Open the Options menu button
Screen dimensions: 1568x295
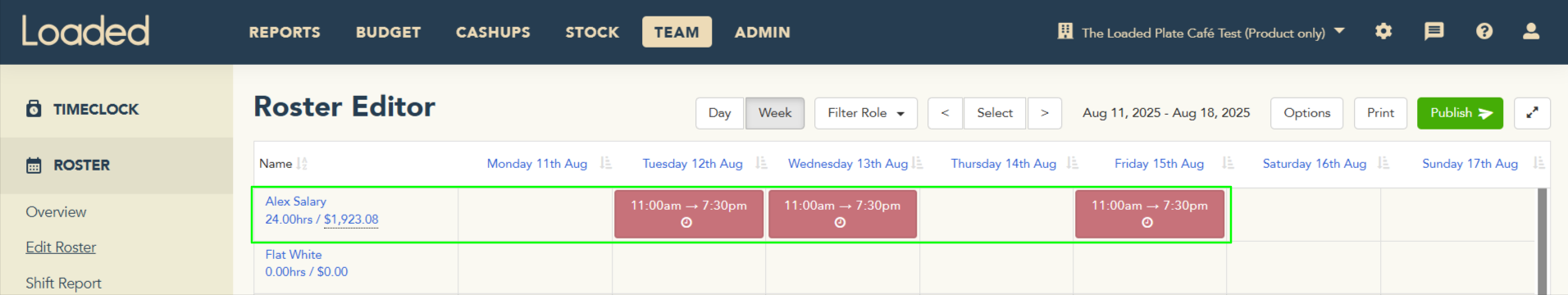(x=1306, y=113)
